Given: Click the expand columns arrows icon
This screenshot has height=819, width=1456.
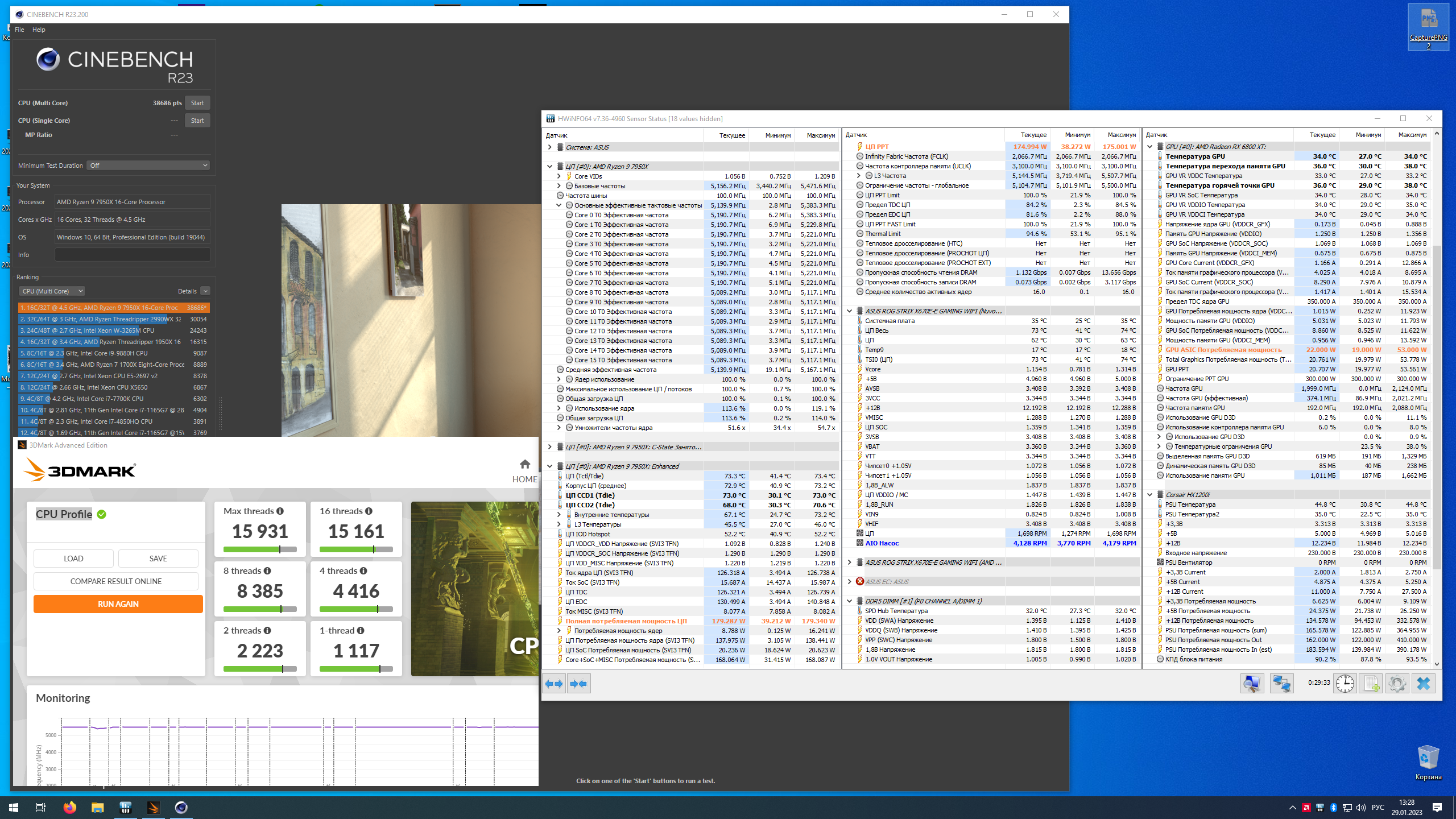Looking at the screenshot, I should [554, 683].
